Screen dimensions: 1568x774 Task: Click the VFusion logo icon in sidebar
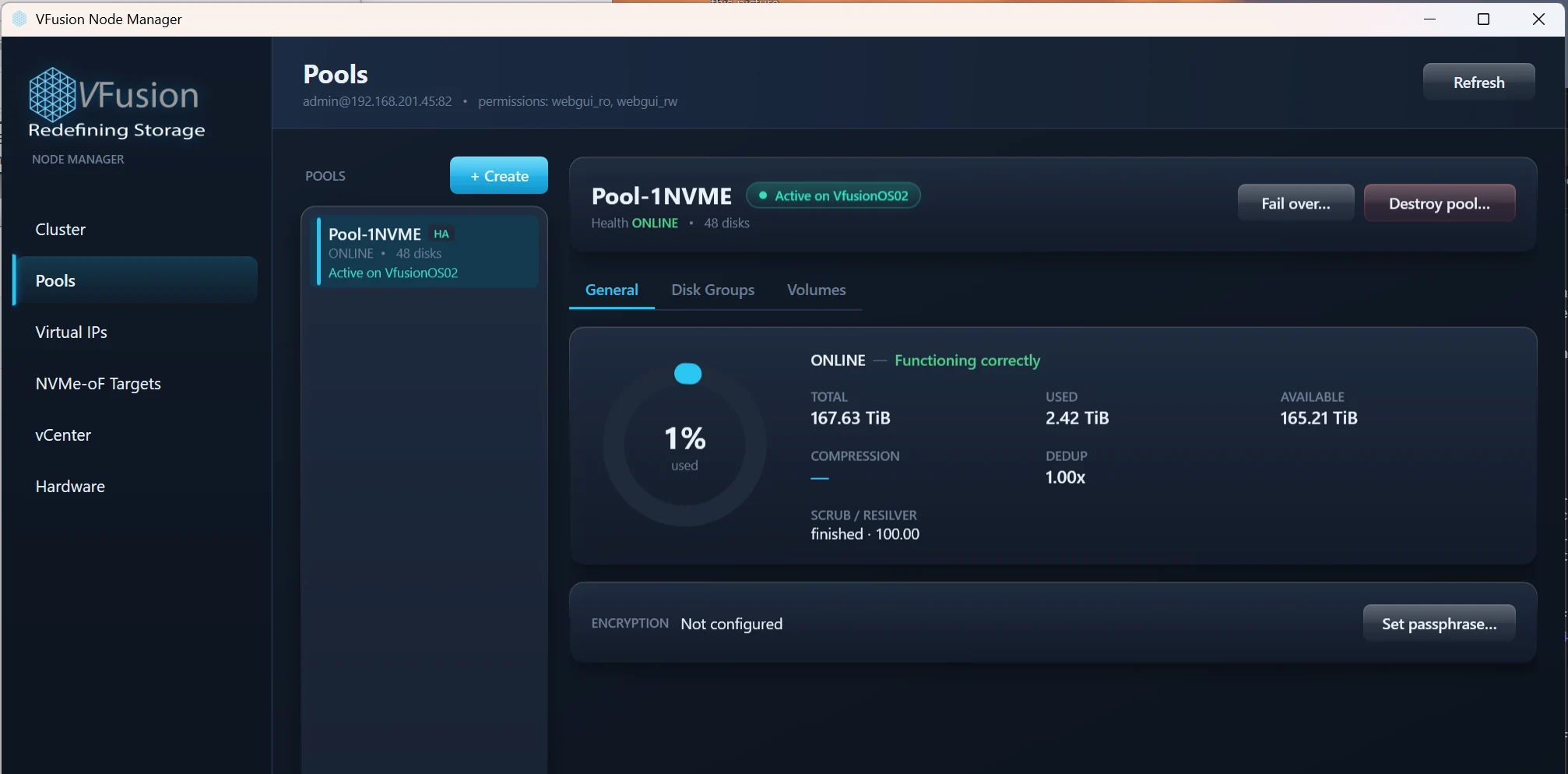[52, 94]
